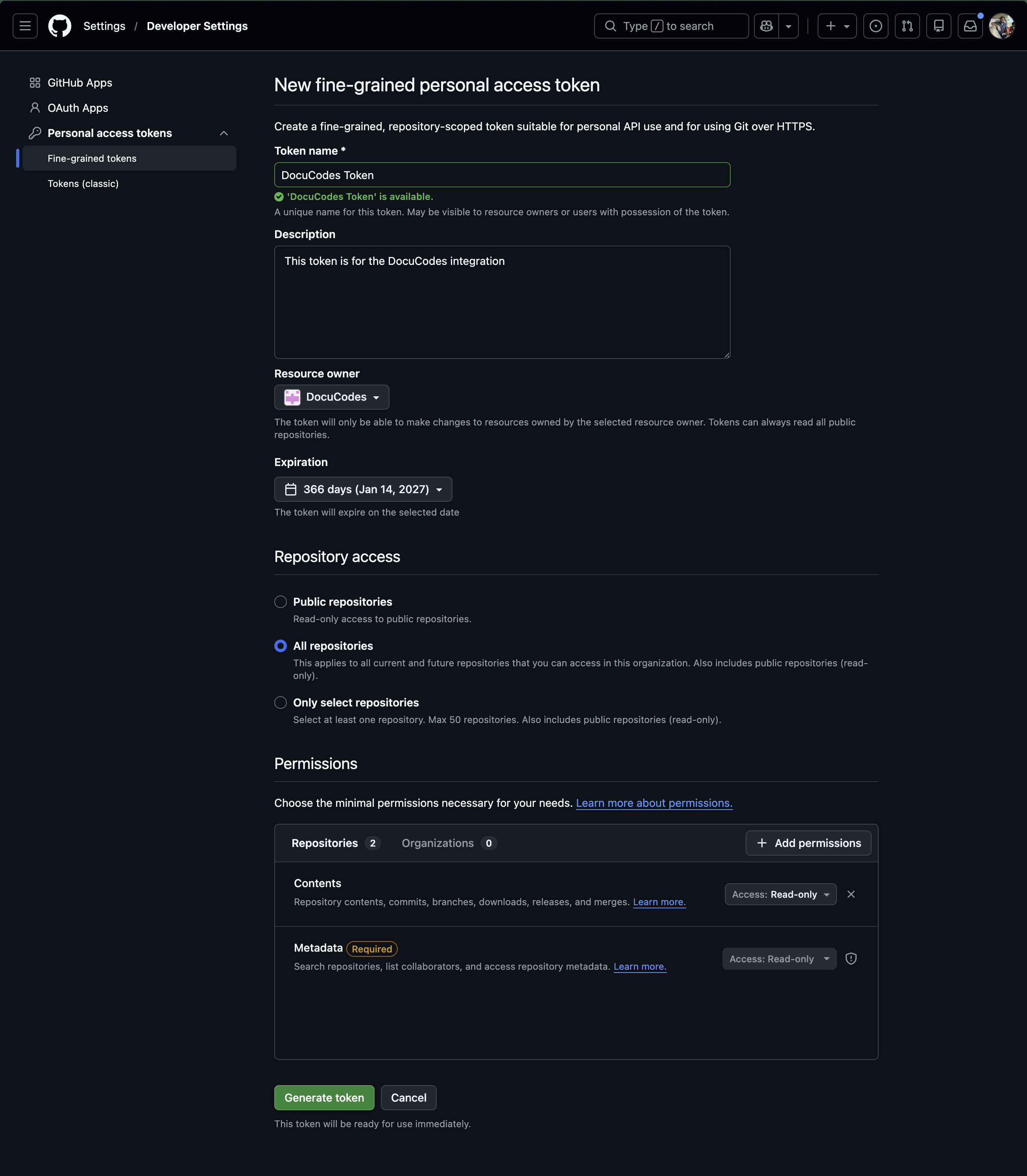This screenshot has height=1176, width=1027.
Task: Click the Metadata permission warning shield icon
Action: pos(851,959)
